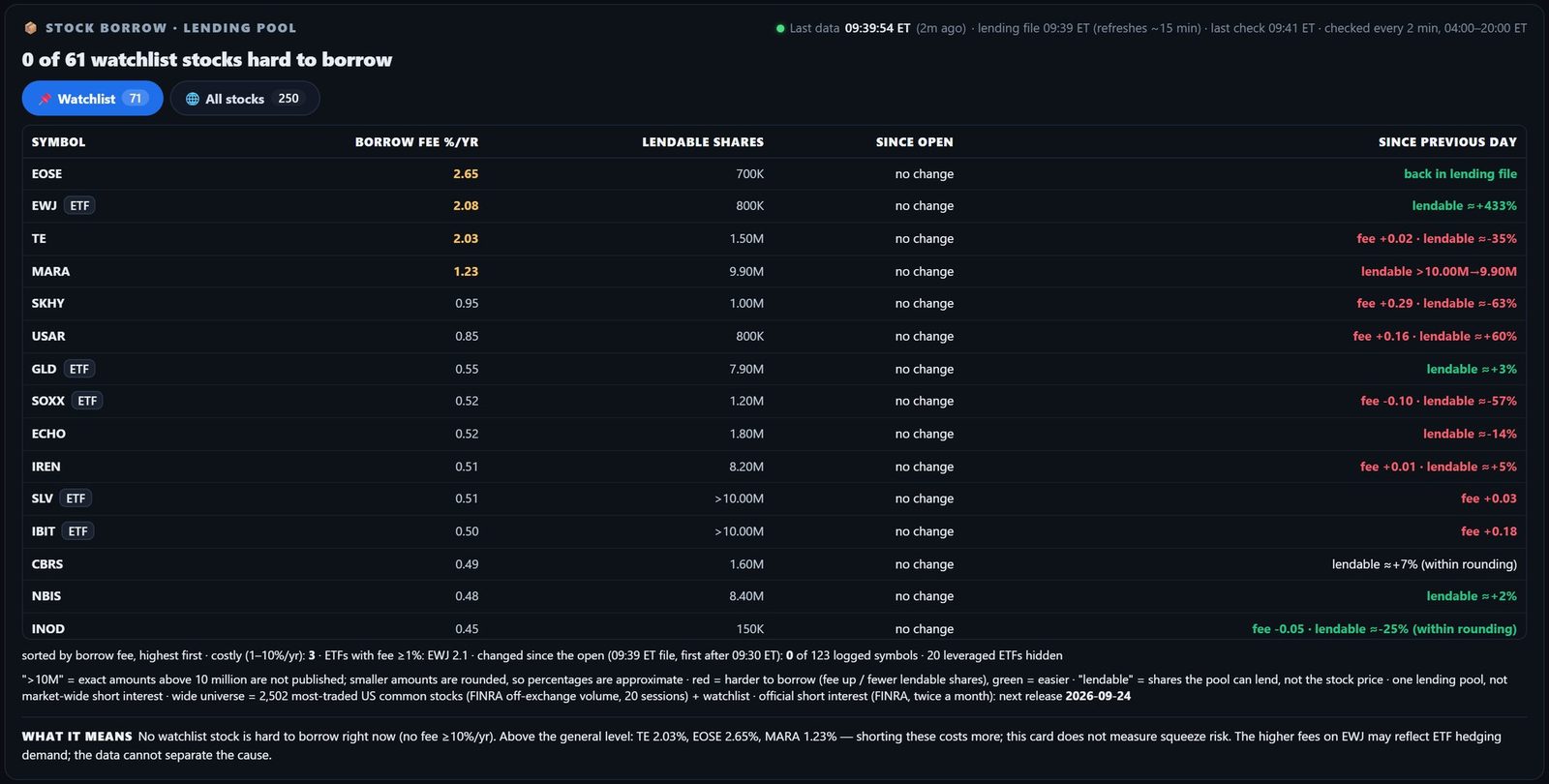Click 'fee -0.10 · lendable ≈-57%' for SOXX
Viewport: 1549px width, 784px height.
1439,401
